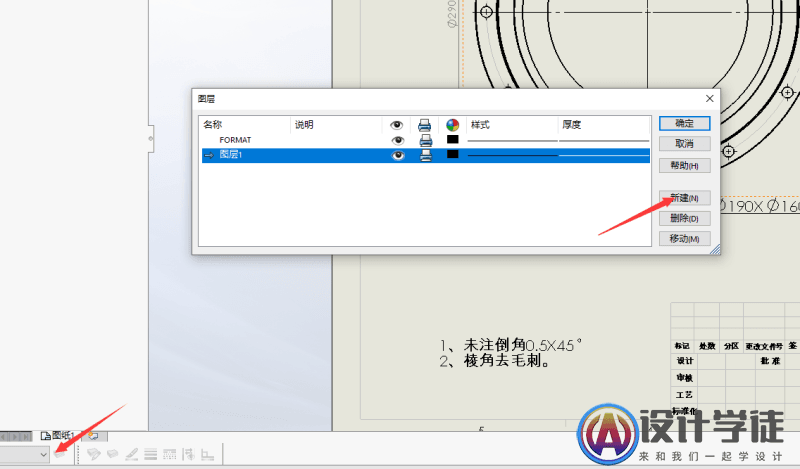The height and width of the screenshot is (469, 800).
Task: Click the 更改文件号 title block cell
Action: pos(764,346)
